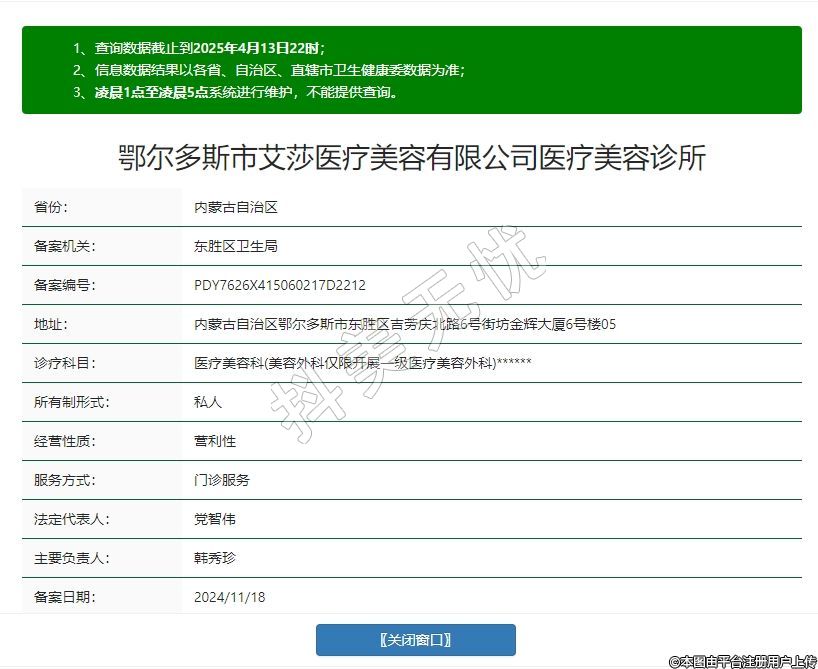Click the 诊疗科目 value text
818x669 pixels.
pos(362,363)
